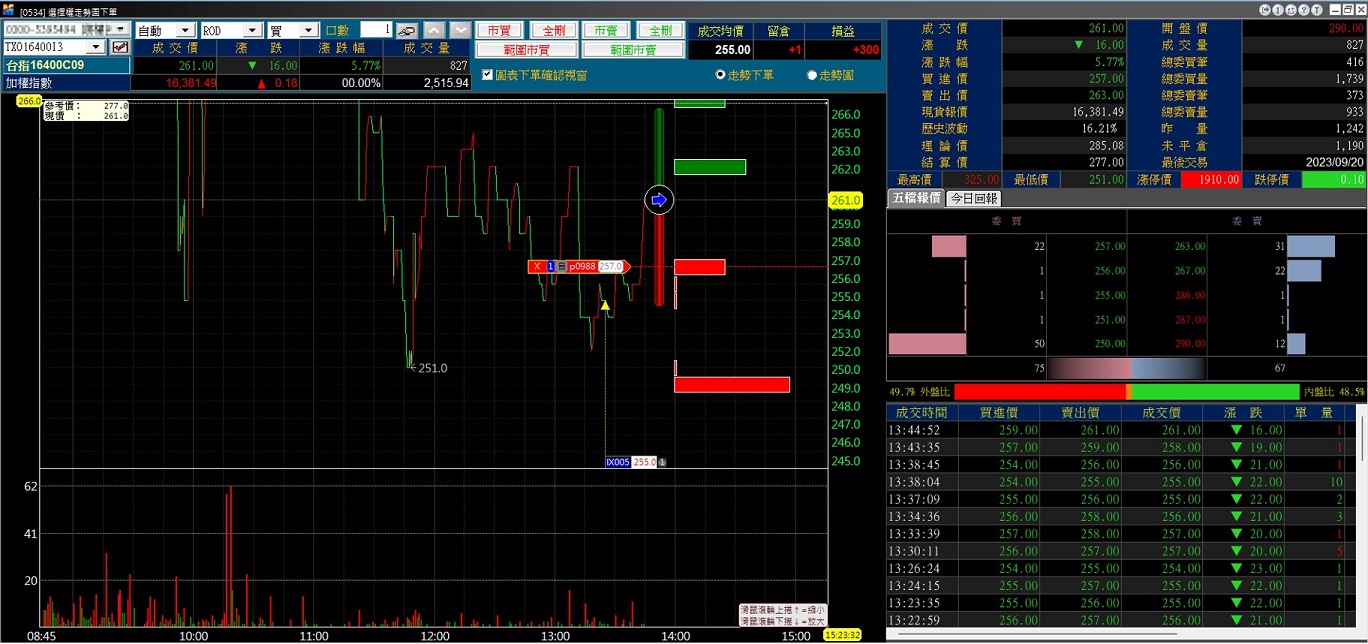
Task: Click the 口數 quantity input field
Action: tap(375, 30)
